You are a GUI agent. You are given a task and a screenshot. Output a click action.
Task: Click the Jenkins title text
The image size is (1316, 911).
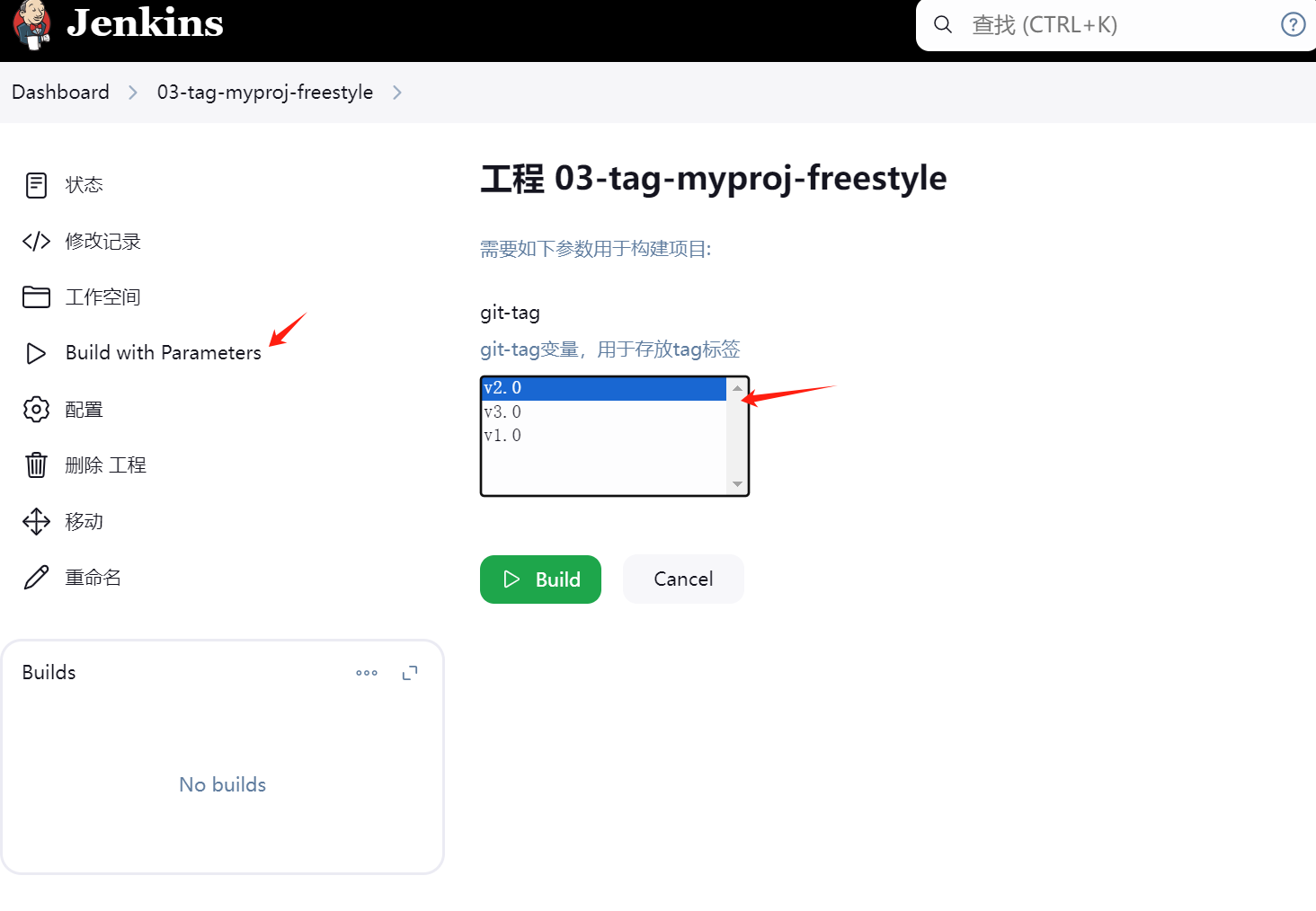[x=145, y=23]
